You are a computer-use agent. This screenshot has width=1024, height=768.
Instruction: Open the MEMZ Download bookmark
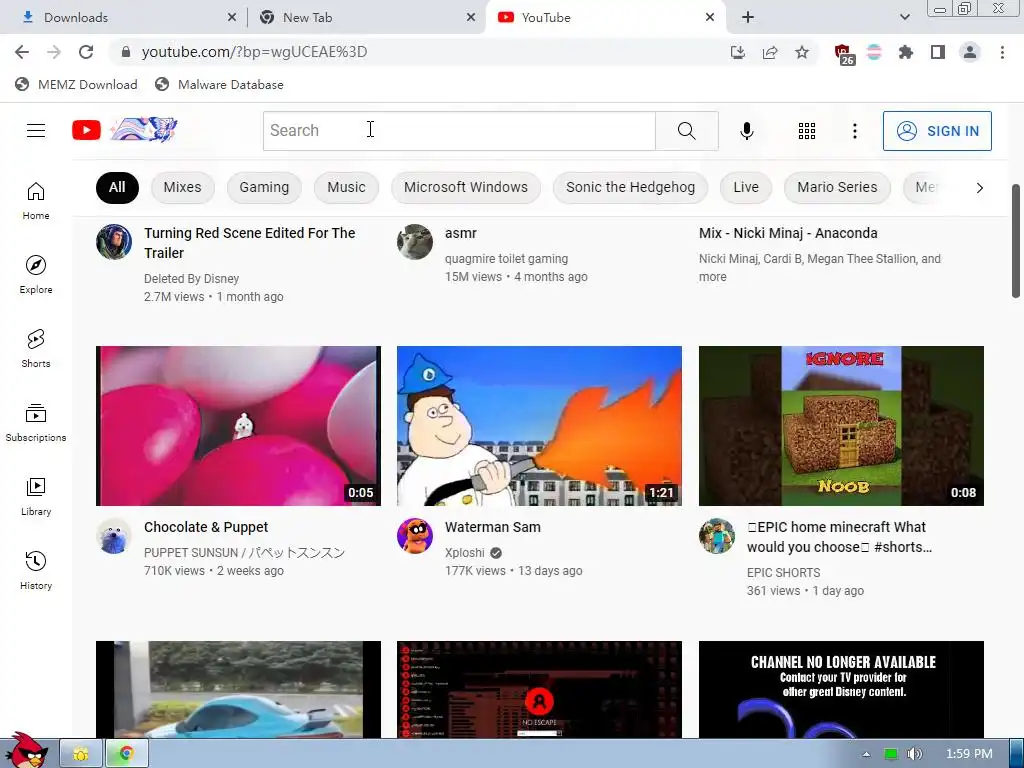click(76, 84)
